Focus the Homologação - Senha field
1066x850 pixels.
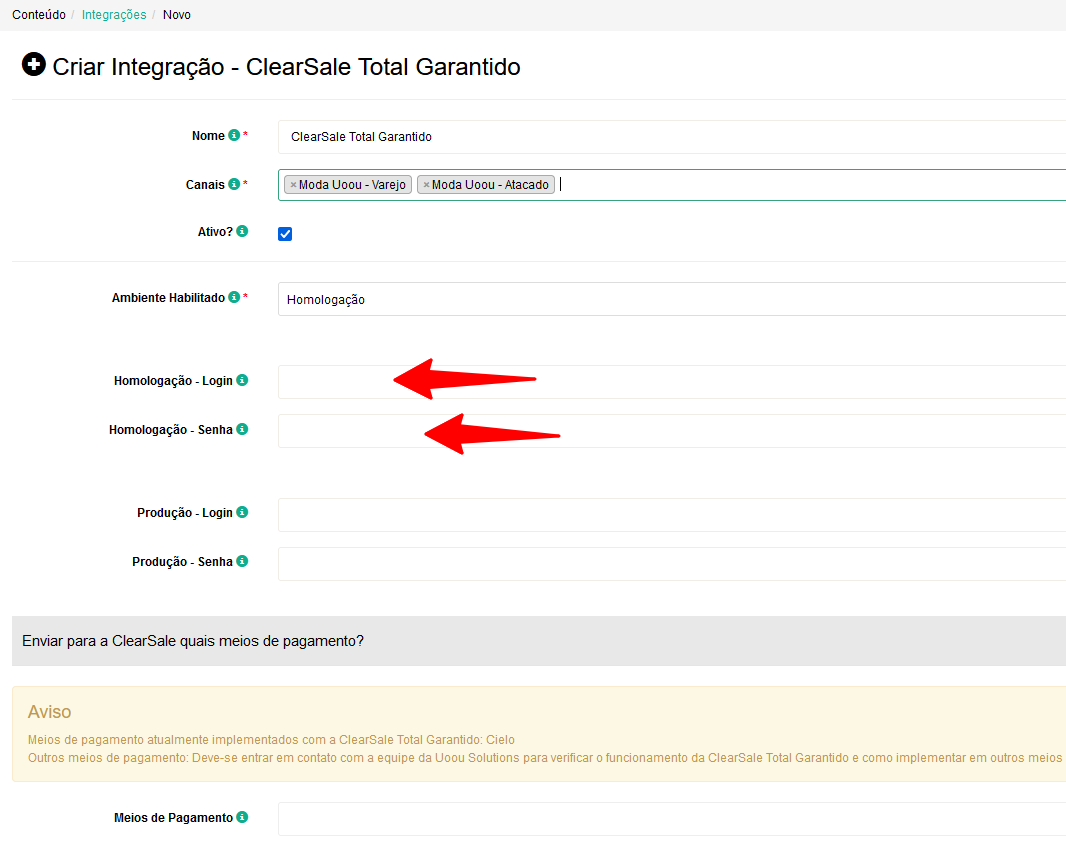coord(672,431)
